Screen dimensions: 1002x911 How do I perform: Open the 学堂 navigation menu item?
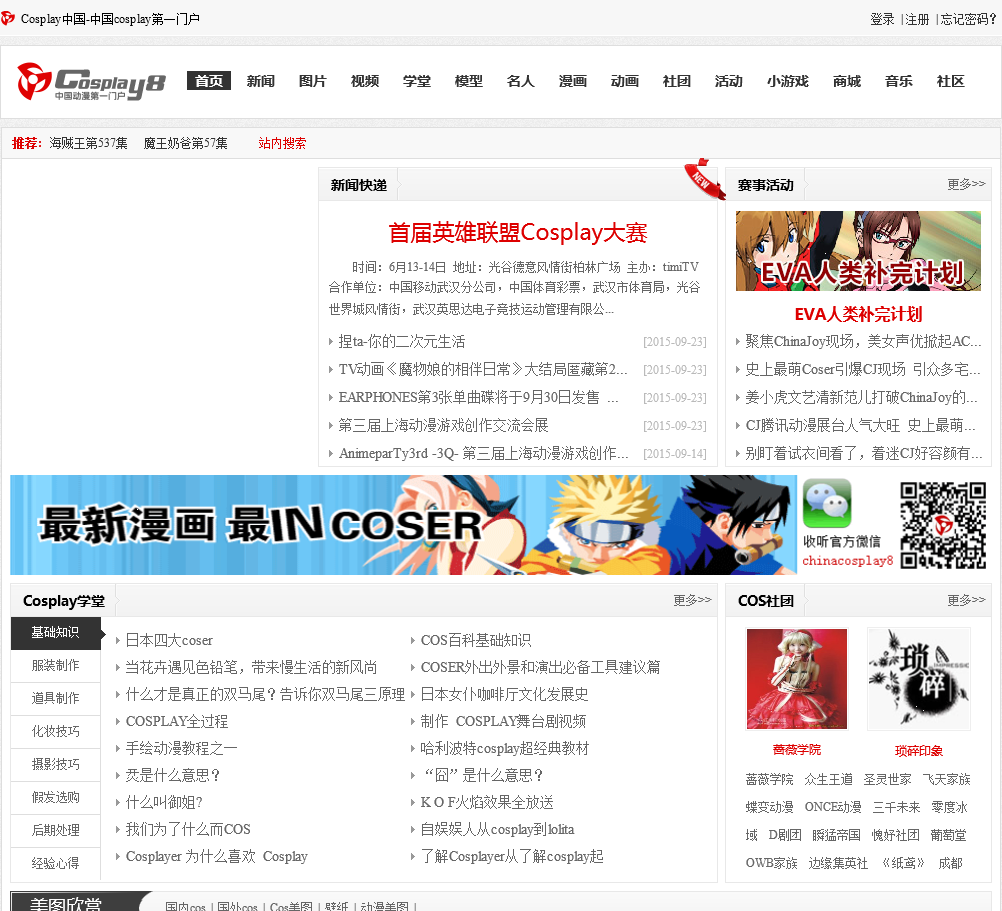click(417, 81)
